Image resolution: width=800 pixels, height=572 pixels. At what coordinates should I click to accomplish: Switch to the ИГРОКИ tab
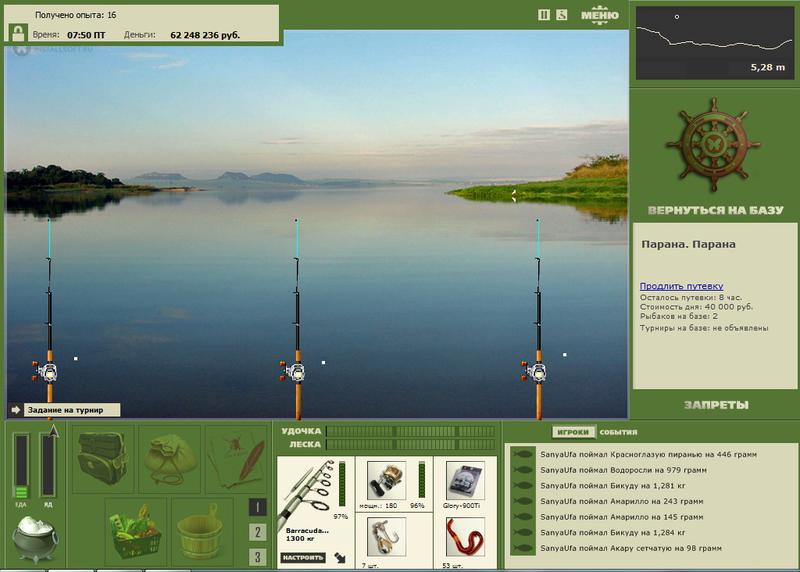coord(573,432)
